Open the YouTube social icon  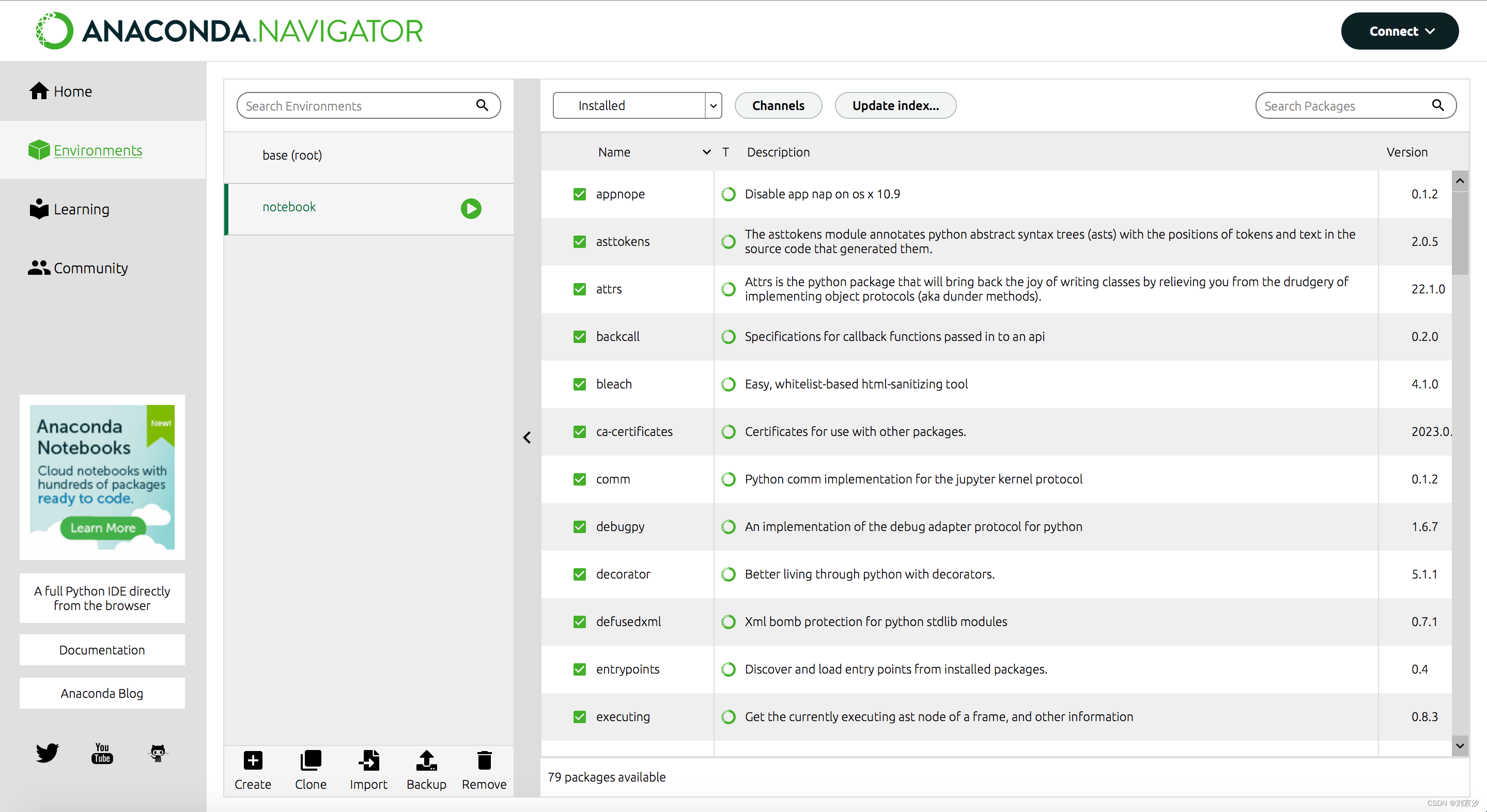pos(102,753)
